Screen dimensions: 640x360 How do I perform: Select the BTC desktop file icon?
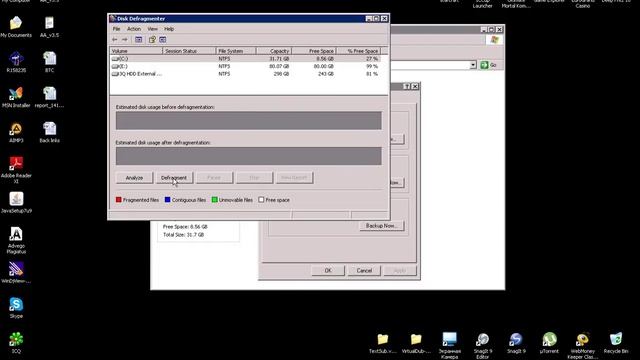[x=49, y=62]
